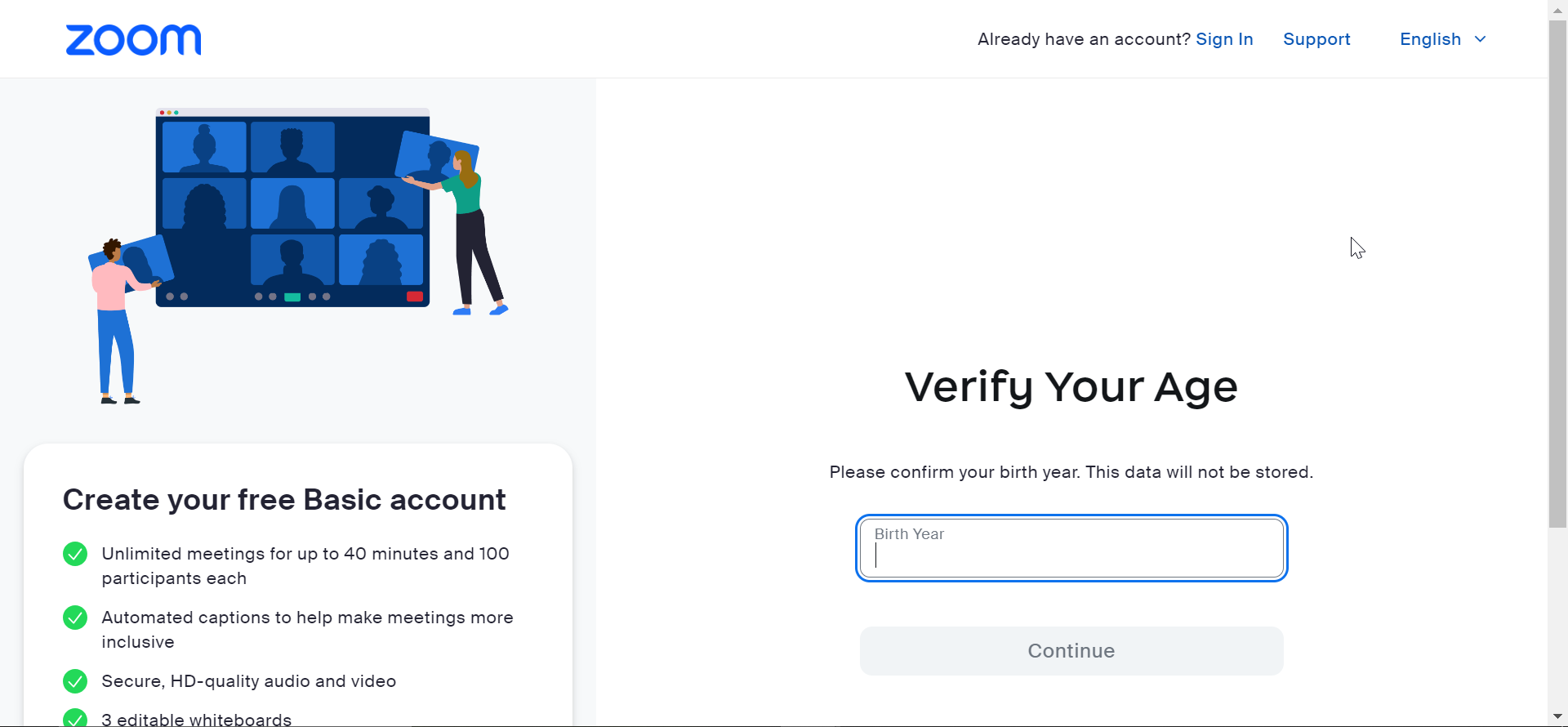Select the Birth Year input field
The image size is (1568, 727).
point(1071,548)
